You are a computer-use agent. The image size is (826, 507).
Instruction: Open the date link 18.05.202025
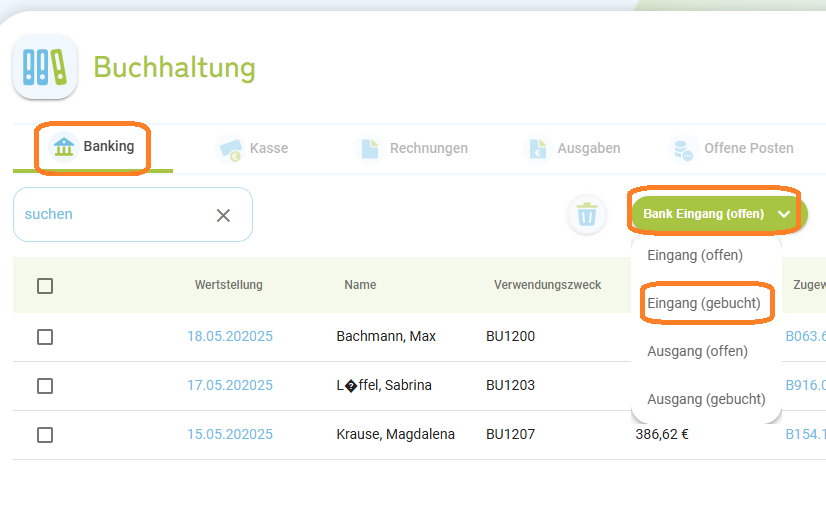pos(230,336)
